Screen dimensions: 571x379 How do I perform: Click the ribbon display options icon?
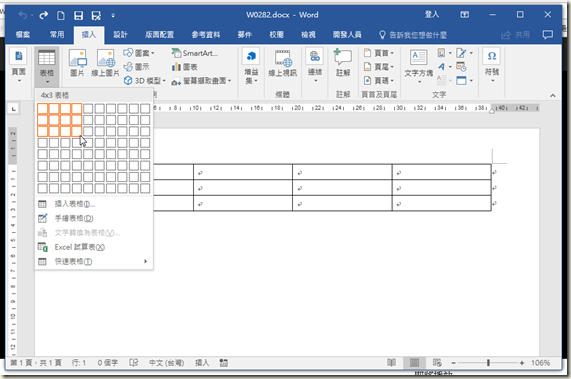[x=464, y=15]
